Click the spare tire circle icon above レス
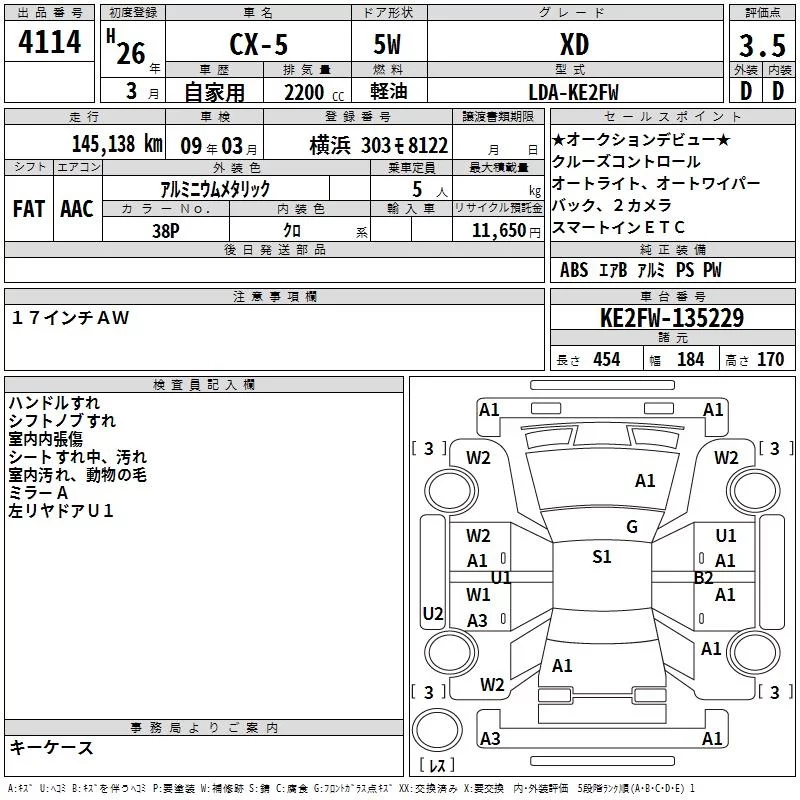This screenshot has height=800, width=800. pyautogui.click(x=437, y=729)
